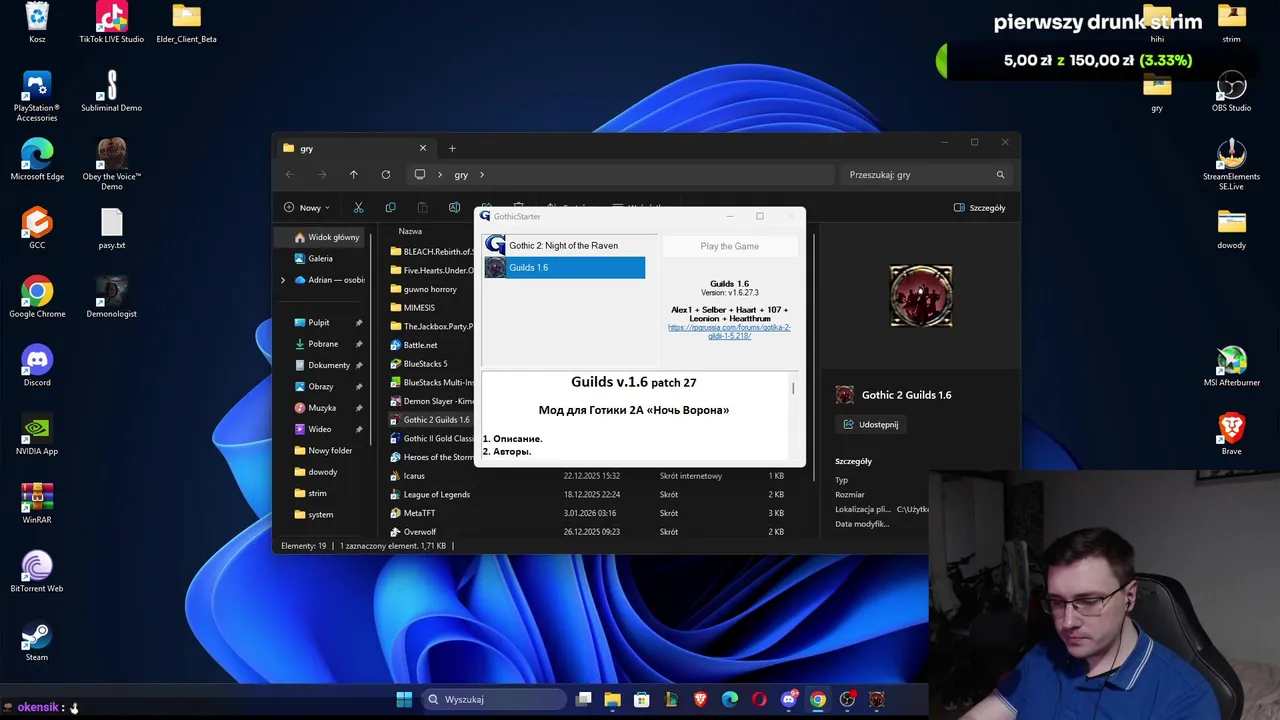Open Widok główny in Explorer sidebar
Viewport: 1280px width, 720px height.
pyautogui.click(x=323, y=237)
